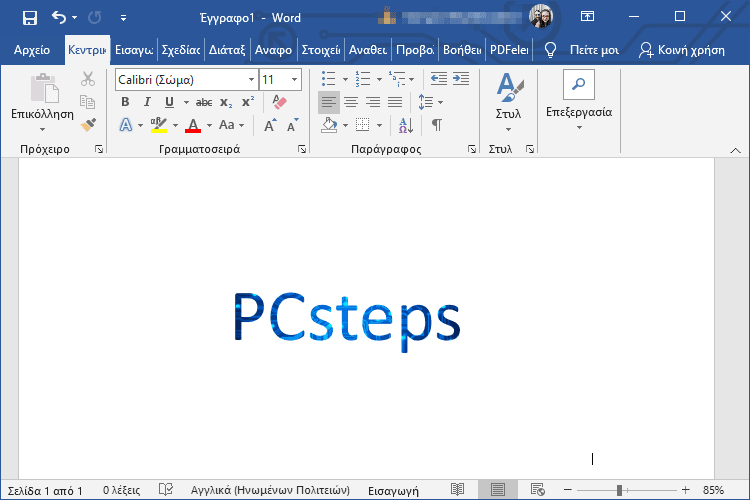Click the shading paint bucket icon
This screenshot has height=500, width=750.
click(329, 125)
